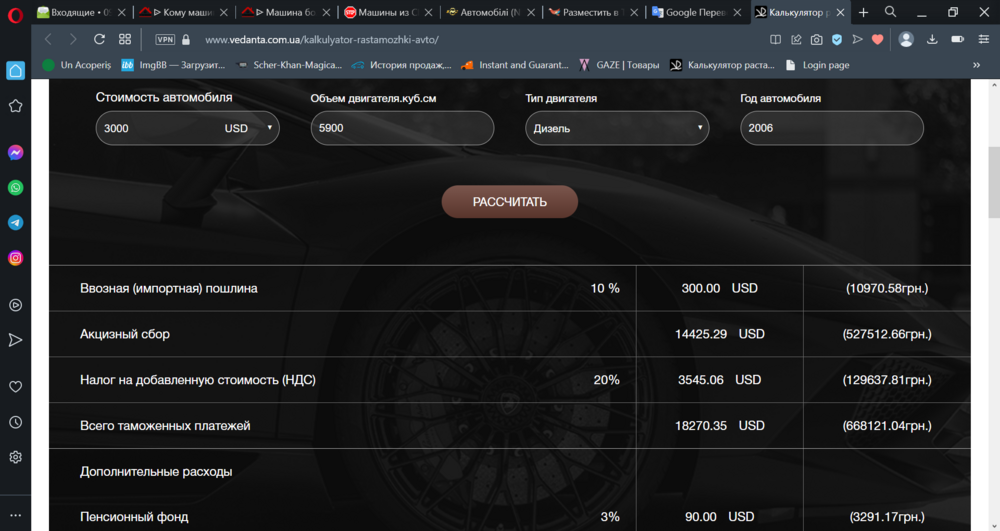Open Telegram in sidebar

click(x=15, y=222)
